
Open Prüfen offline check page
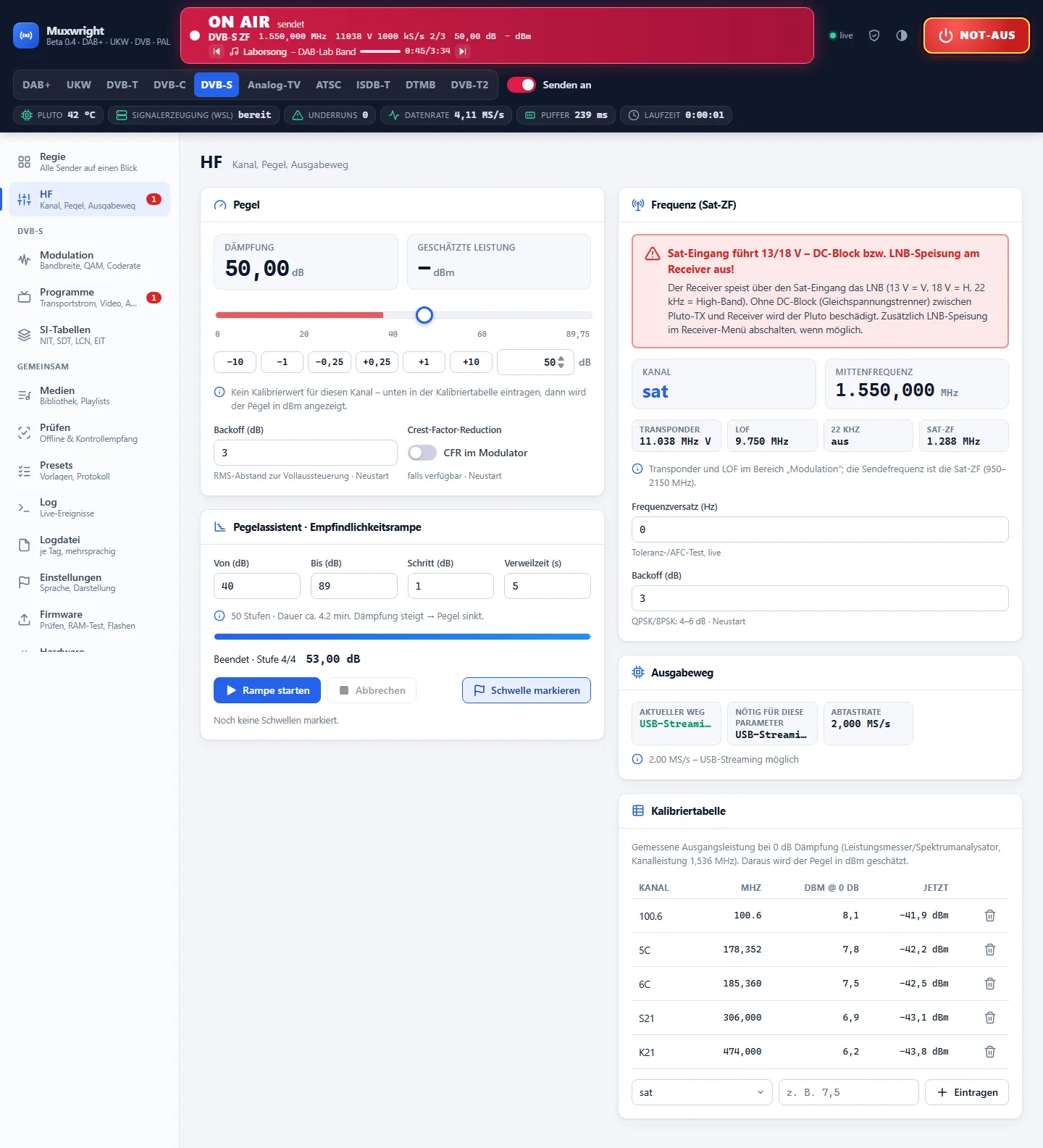click(x=90, y=432)
